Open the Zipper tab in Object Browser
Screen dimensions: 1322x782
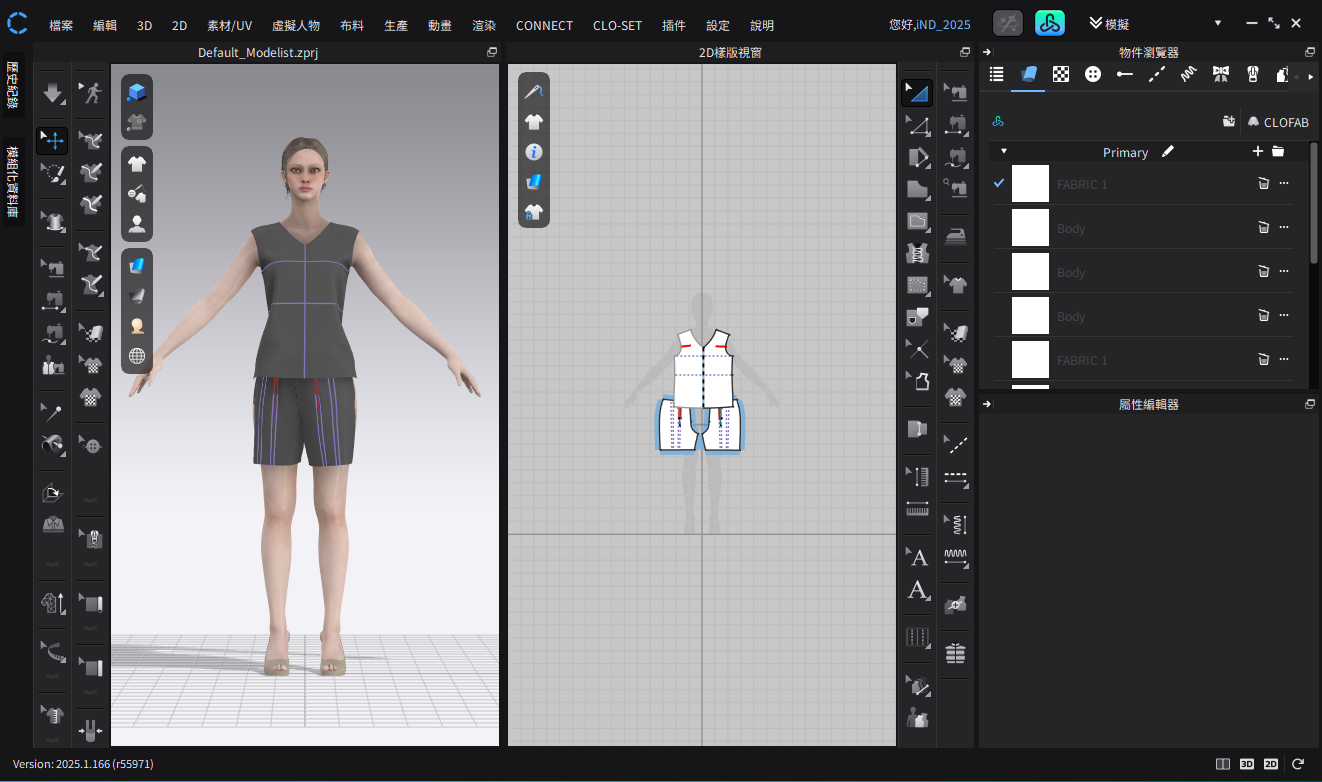click(x=1253, y=74)
